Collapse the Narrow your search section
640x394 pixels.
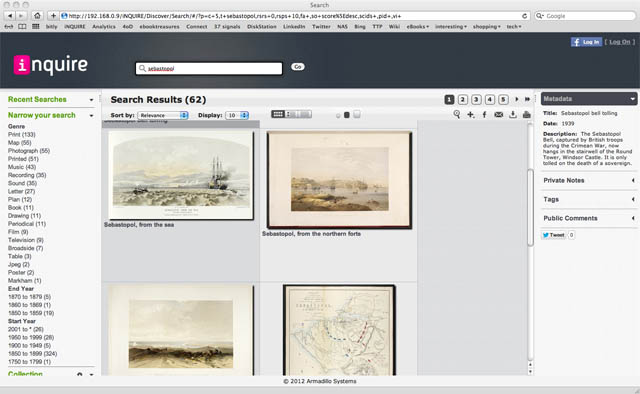click(x=91, y=116)
